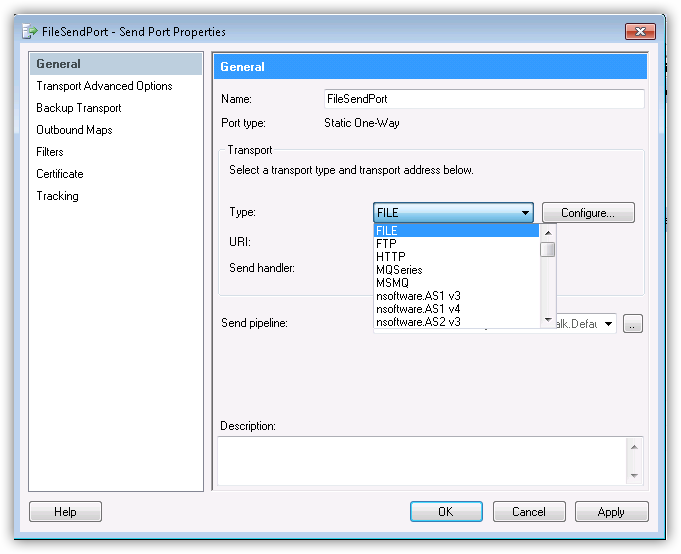Click the Apply button
Image resolution: width=681 pixels, height=554 pixels.
point(611,512)
